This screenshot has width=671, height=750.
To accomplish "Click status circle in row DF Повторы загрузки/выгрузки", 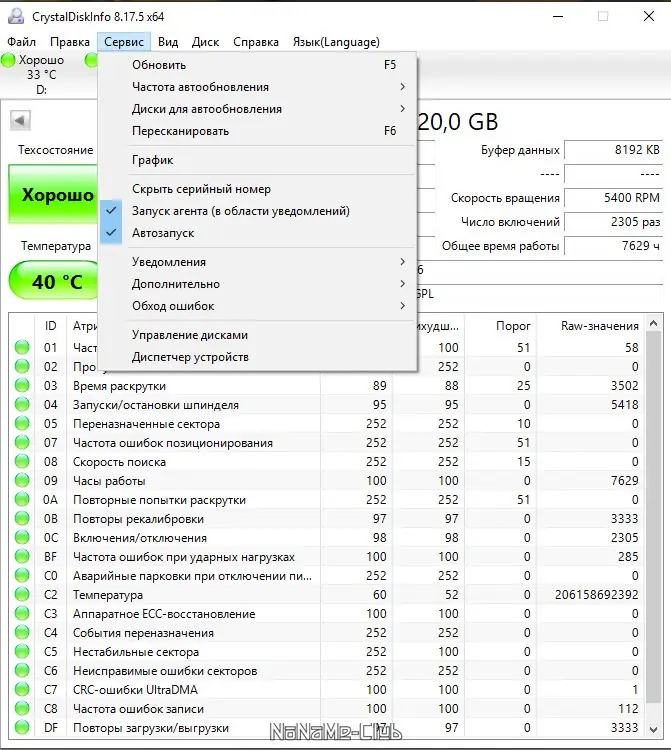I will click(x=22, y=728).
